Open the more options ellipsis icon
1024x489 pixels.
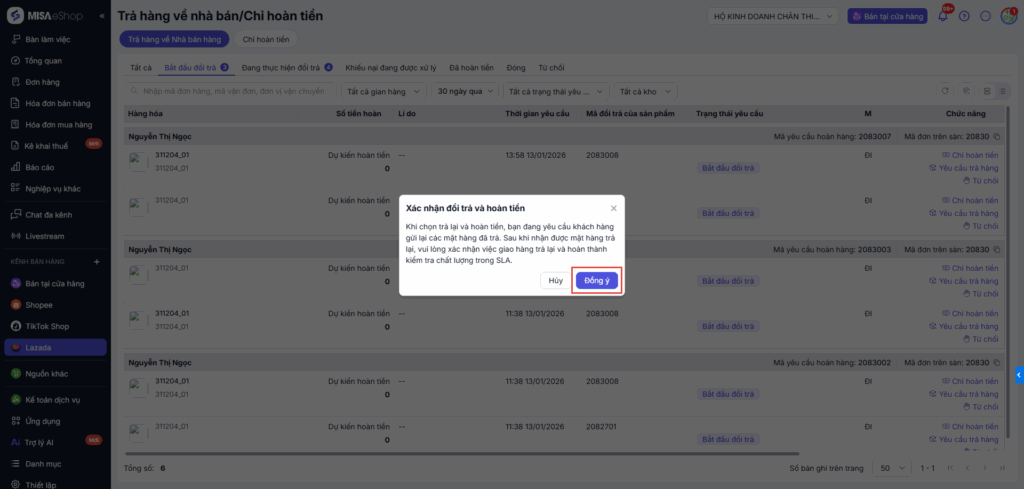[x=985, y=16]
